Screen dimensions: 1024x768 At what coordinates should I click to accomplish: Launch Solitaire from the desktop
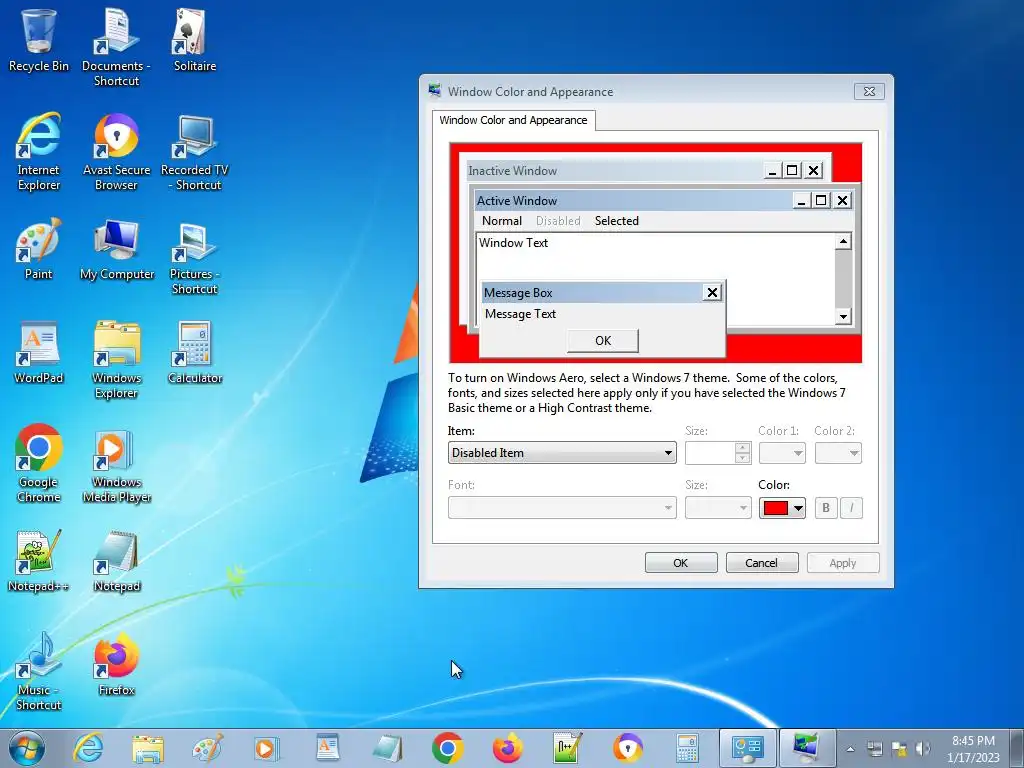tap(195, 40)
